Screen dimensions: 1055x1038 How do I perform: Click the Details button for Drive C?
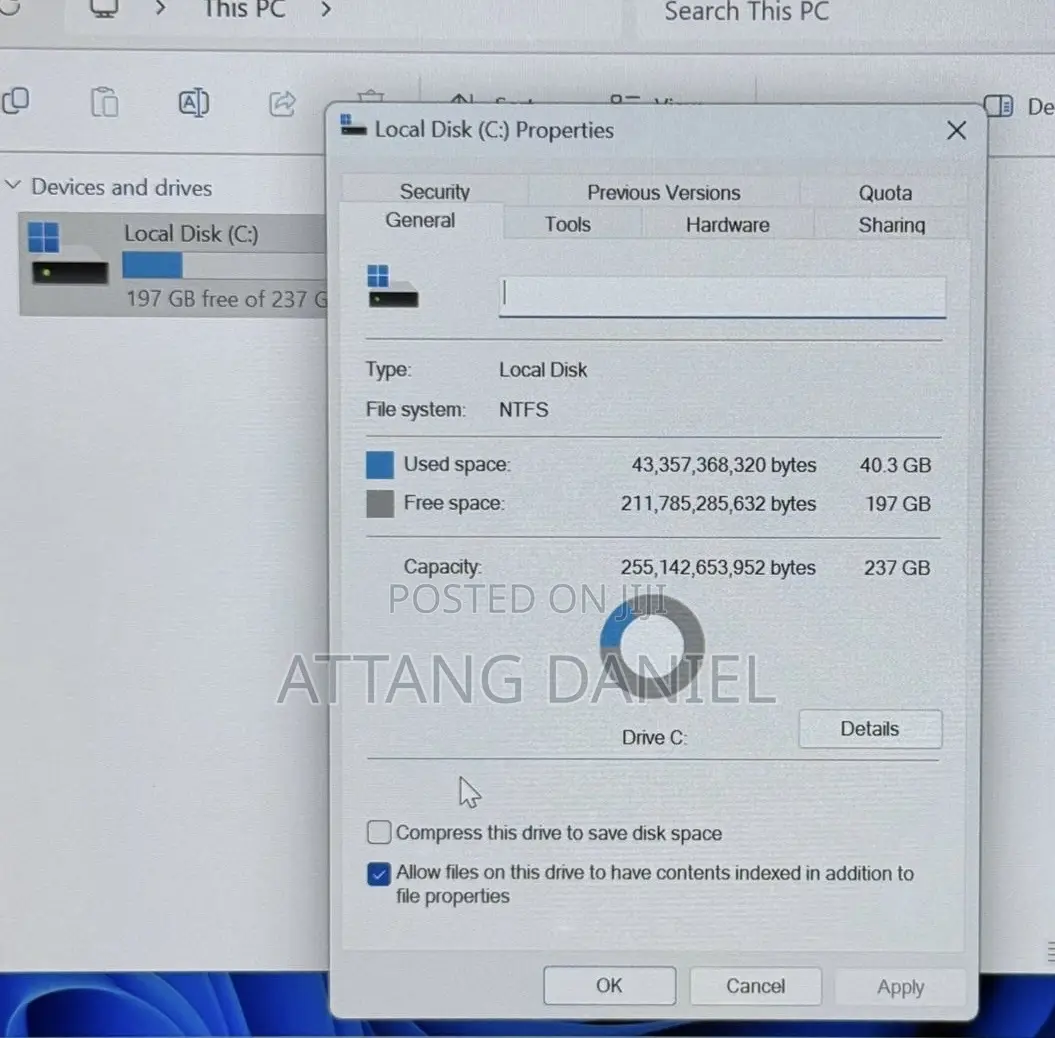(x=870, y=729)
